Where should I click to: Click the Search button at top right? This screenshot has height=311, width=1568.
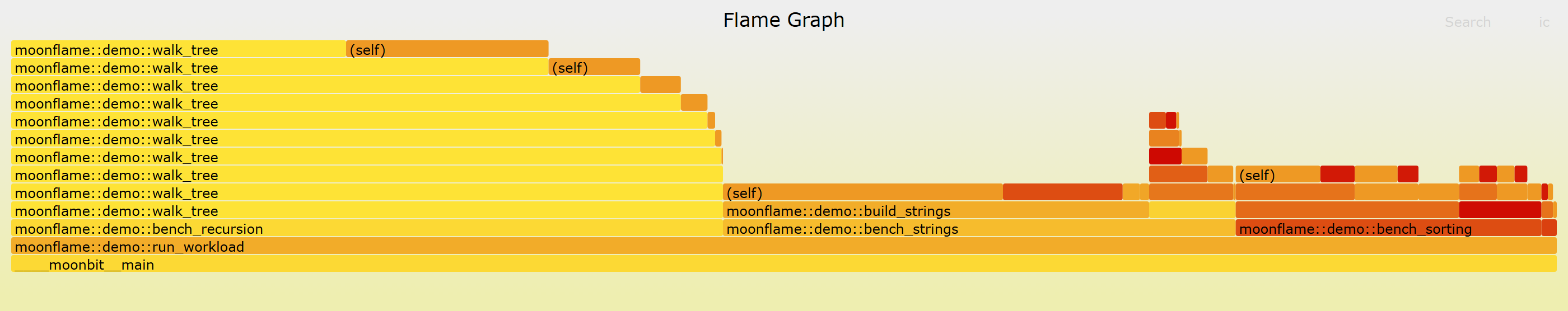coord(1467,22)
